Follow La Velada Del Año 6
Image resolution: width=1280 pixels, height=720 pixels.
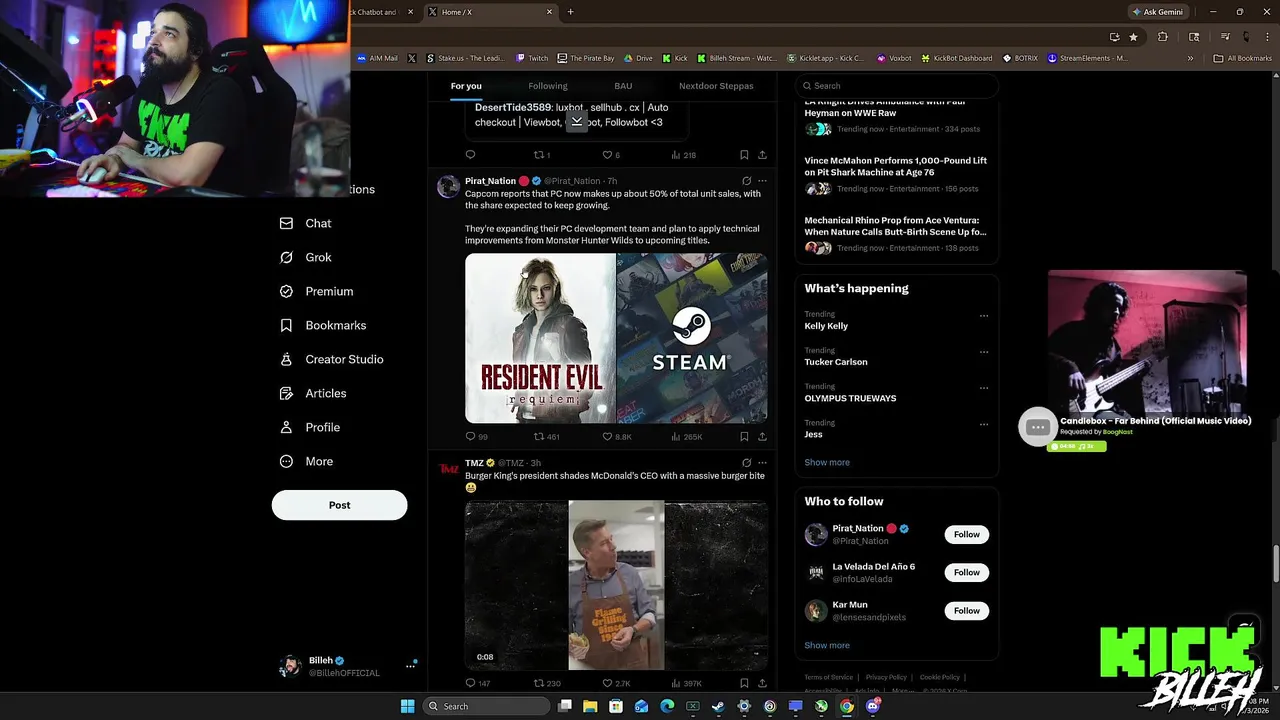[967, 572]
